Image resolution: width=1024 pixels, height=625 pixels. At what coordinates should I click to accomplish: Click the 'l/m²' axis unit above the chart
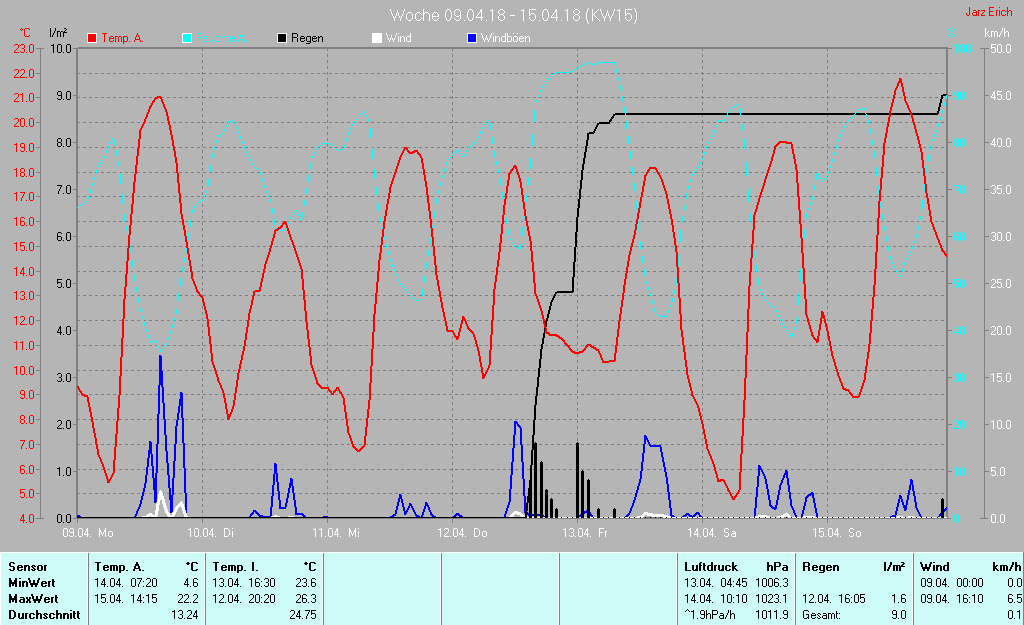[58, 33]
